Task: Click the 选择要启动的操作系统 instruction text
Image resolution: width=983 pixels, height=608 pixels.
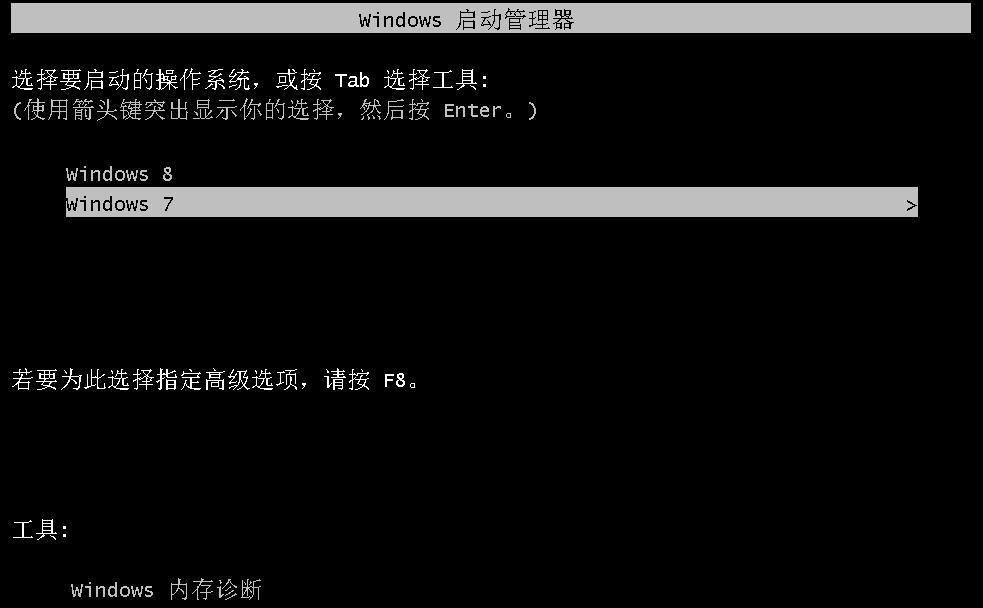Action: 132,80
